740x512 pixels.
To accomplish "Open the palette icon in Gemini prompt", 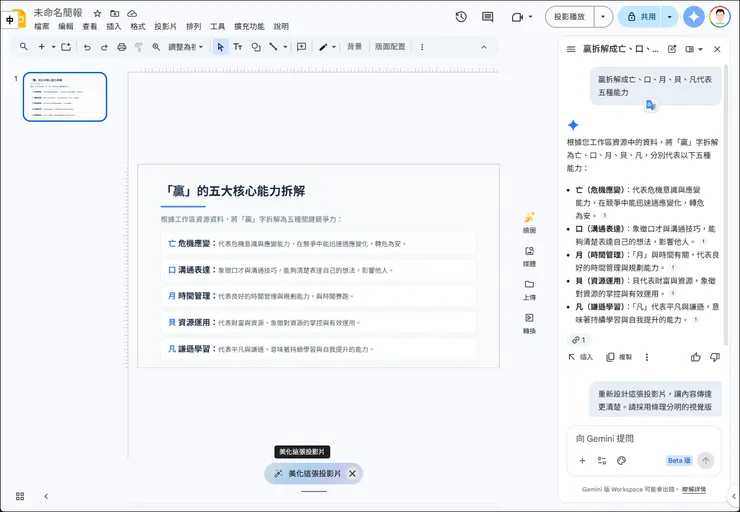I will 622,461.
